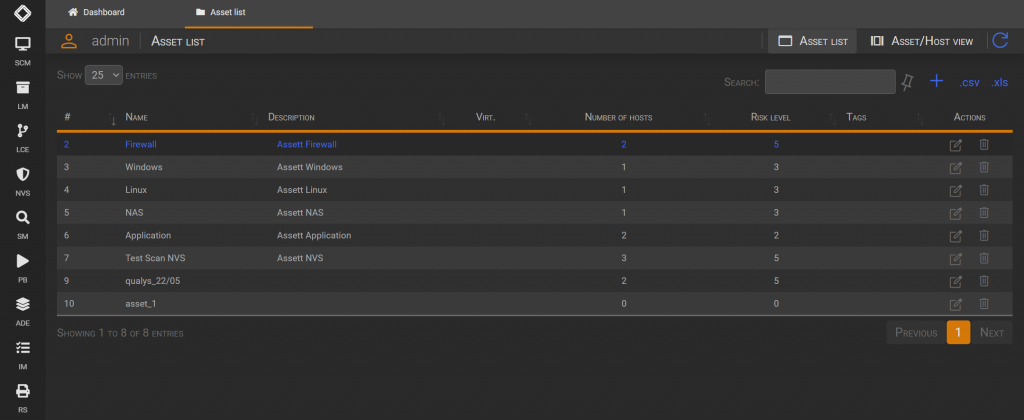Go to Previous page
The image size is (1024, 420).
[916, 332]
